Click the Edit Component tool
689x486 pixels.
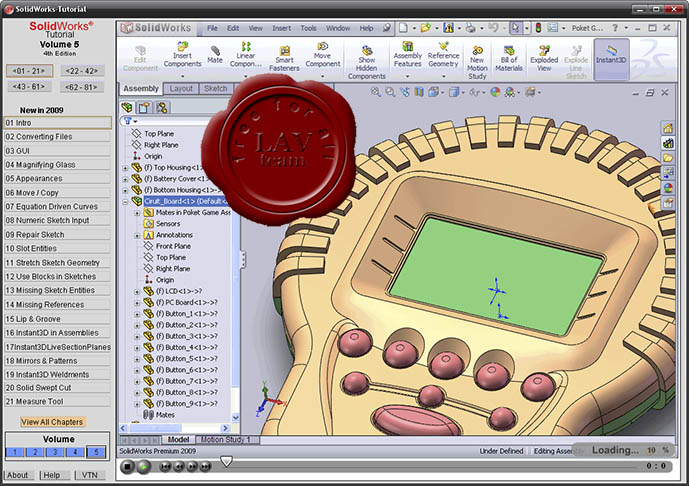click(x=140, y=58)
